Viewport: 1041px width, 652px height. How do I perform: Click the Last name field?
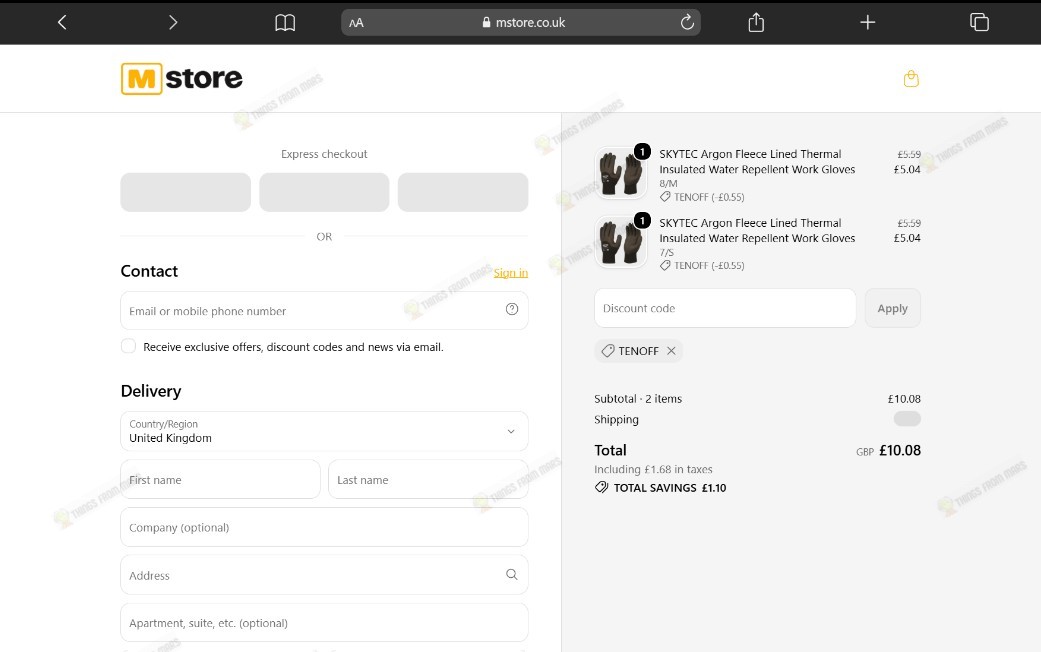[x=428, y=479]
